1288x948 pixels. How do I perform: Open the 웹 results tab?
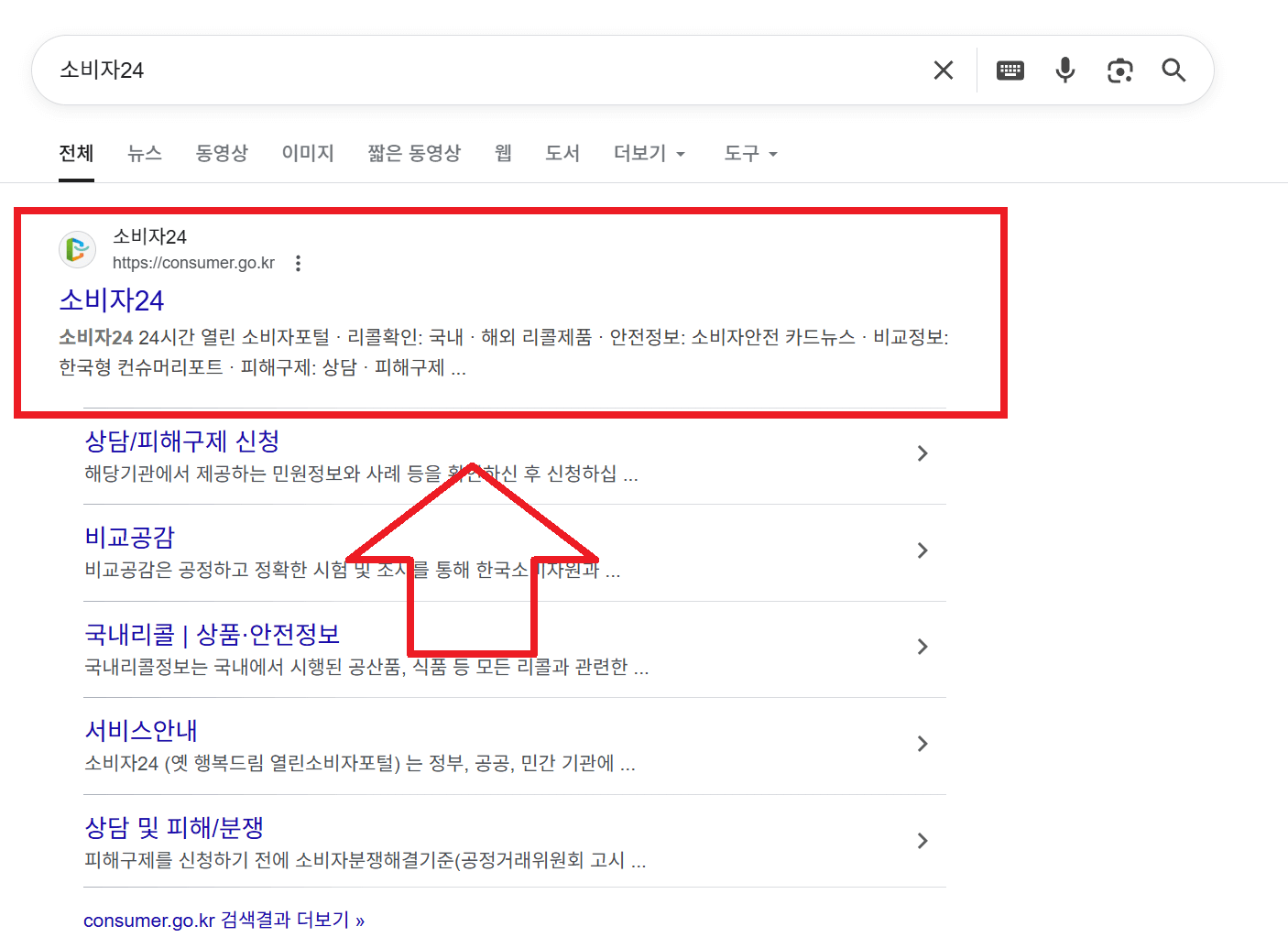pyautogui.click(x=502, y=153)
